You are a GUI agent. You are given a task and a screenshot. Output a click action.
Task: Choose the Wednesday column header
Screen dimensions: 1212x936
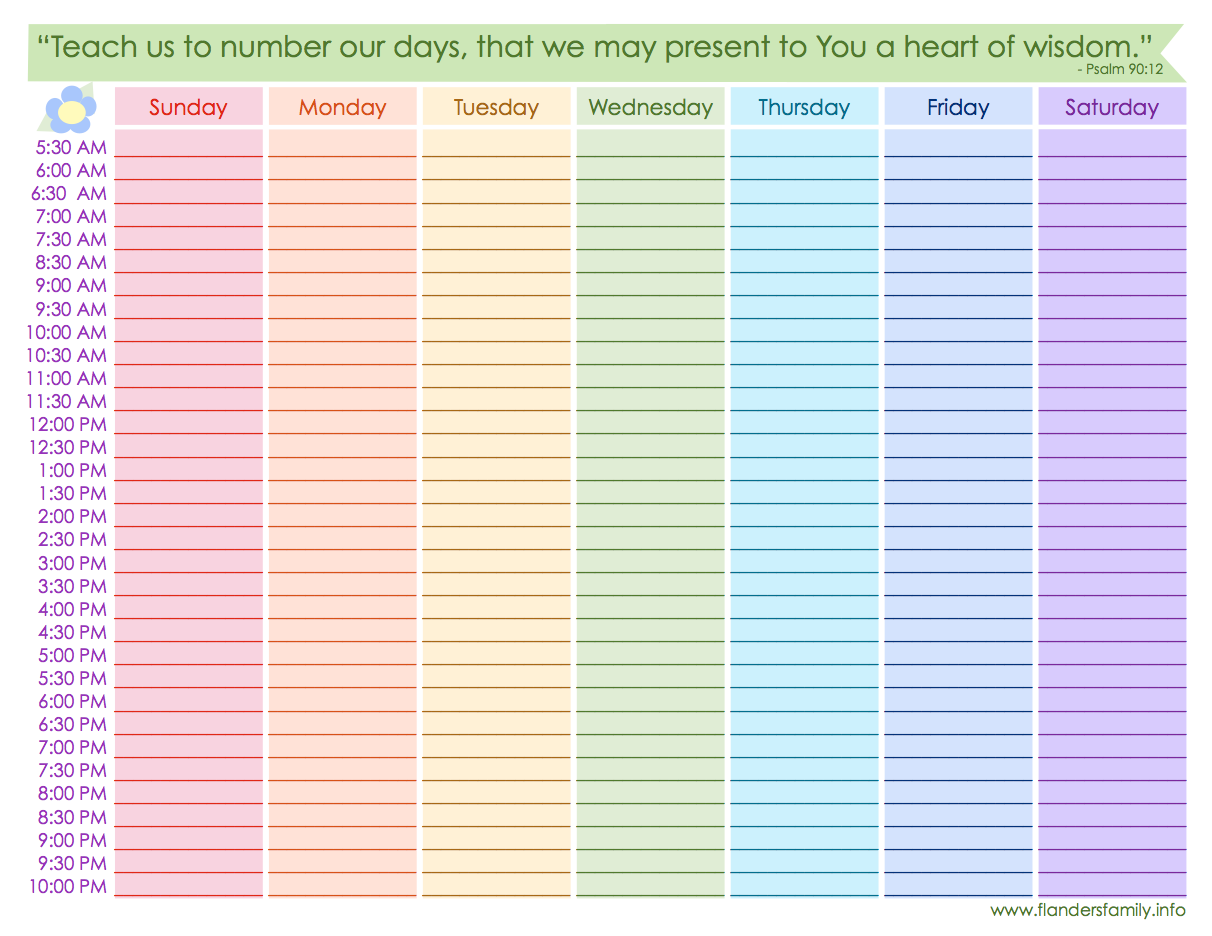[x=650, y=107]
